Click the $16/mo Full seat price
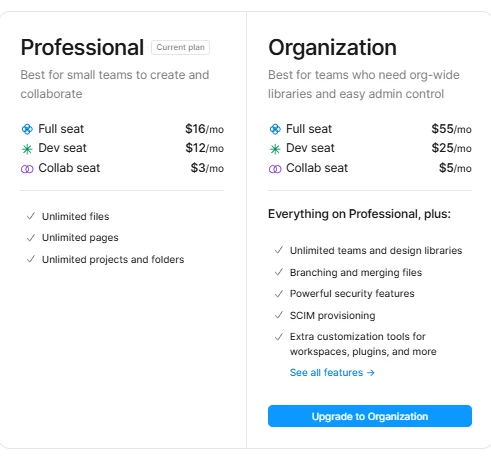This screenshot has height=456, width=491. [x=204, y=129]
